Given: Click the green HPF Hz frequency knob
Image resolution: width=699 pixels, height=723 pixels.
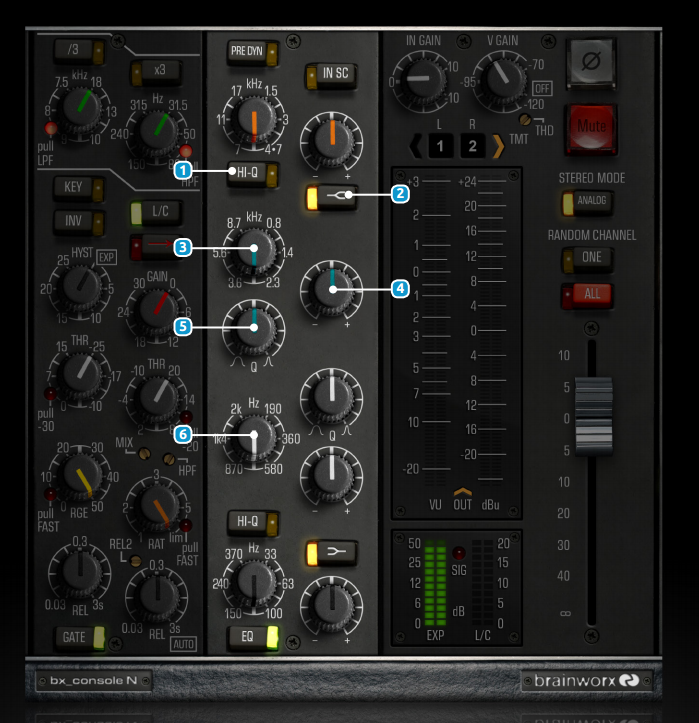Looking at the screenshot, I should click(158, 131).
